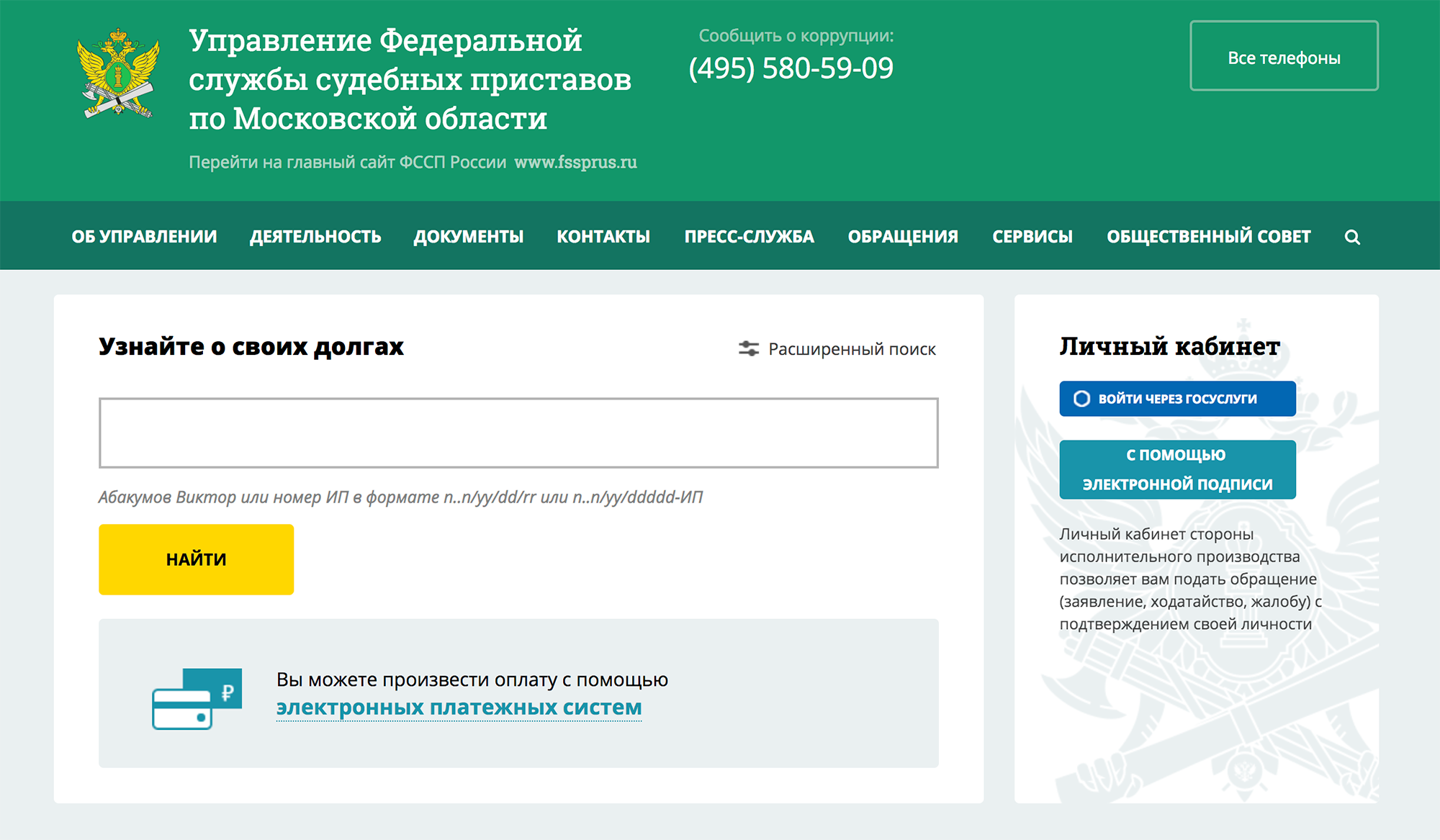Click Перейти на главный сайт ФССП России text
The width and height of the screenshot is (1440, 840).
click(x=348, y=162)
